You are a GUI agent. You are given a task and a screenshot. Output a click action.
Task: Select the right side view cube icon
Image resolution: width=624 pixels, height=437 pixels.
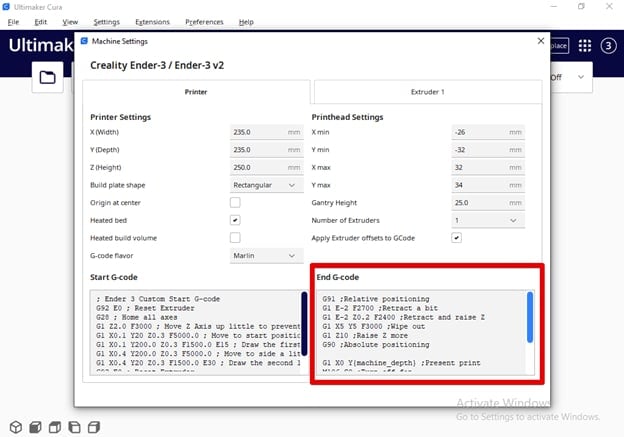pyautogui.click(x=94, y=427)
